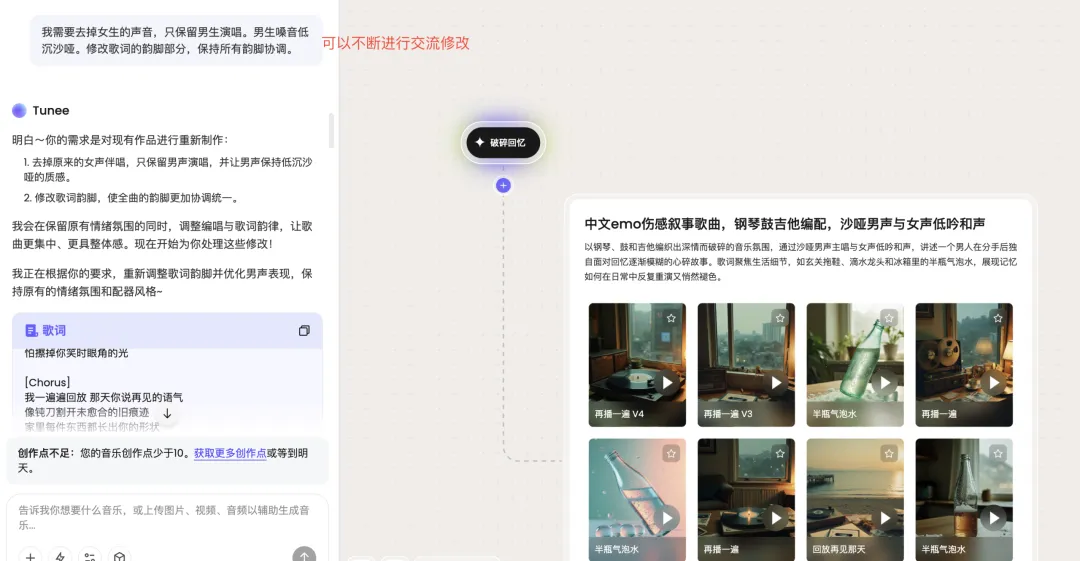Play the 再播一遍 V3 track
Image resolution: width=1080 pixels, height=561 pixels.
click(x=776, y=382)
